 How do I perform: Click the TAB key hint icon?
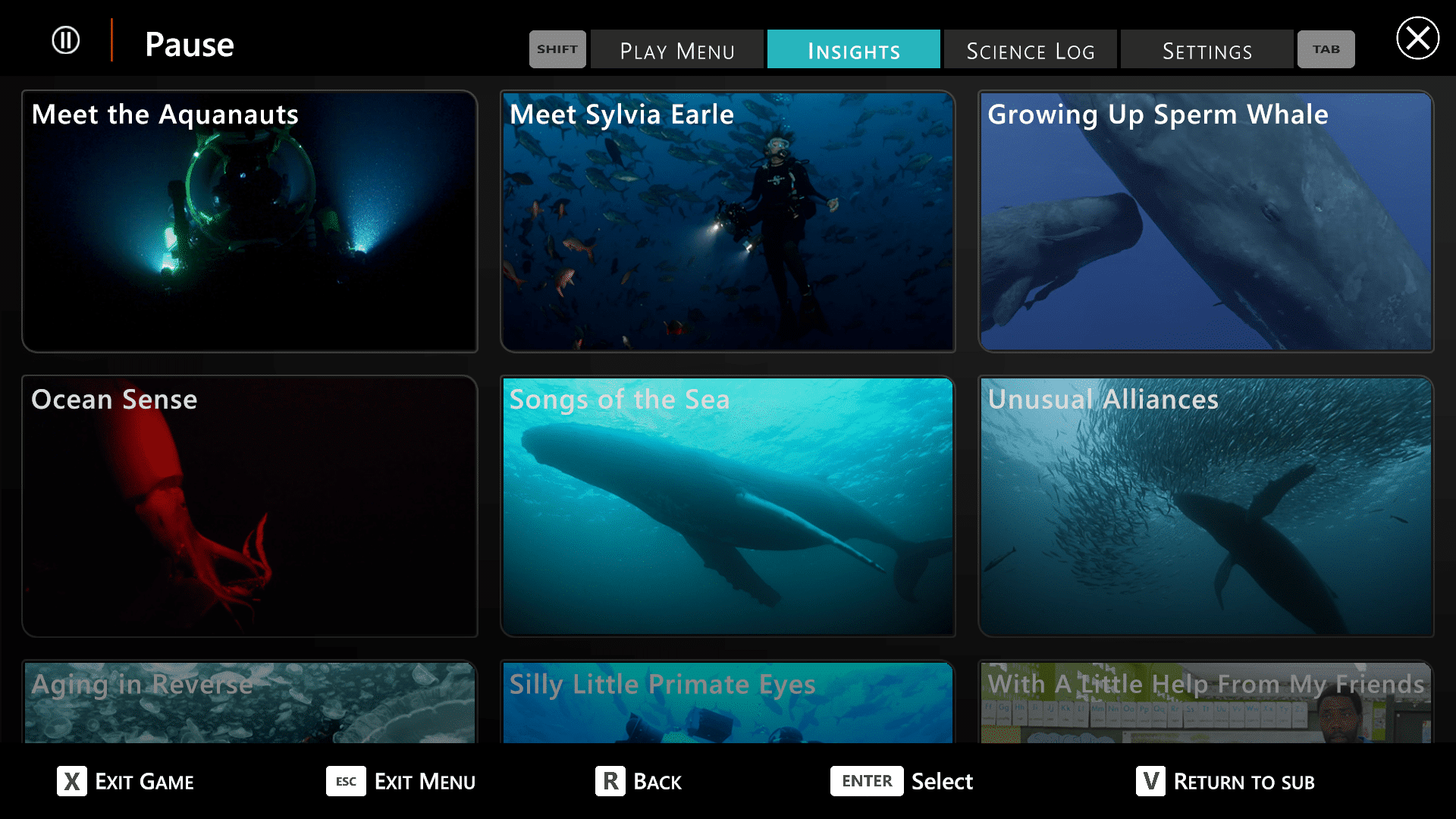1326,49
